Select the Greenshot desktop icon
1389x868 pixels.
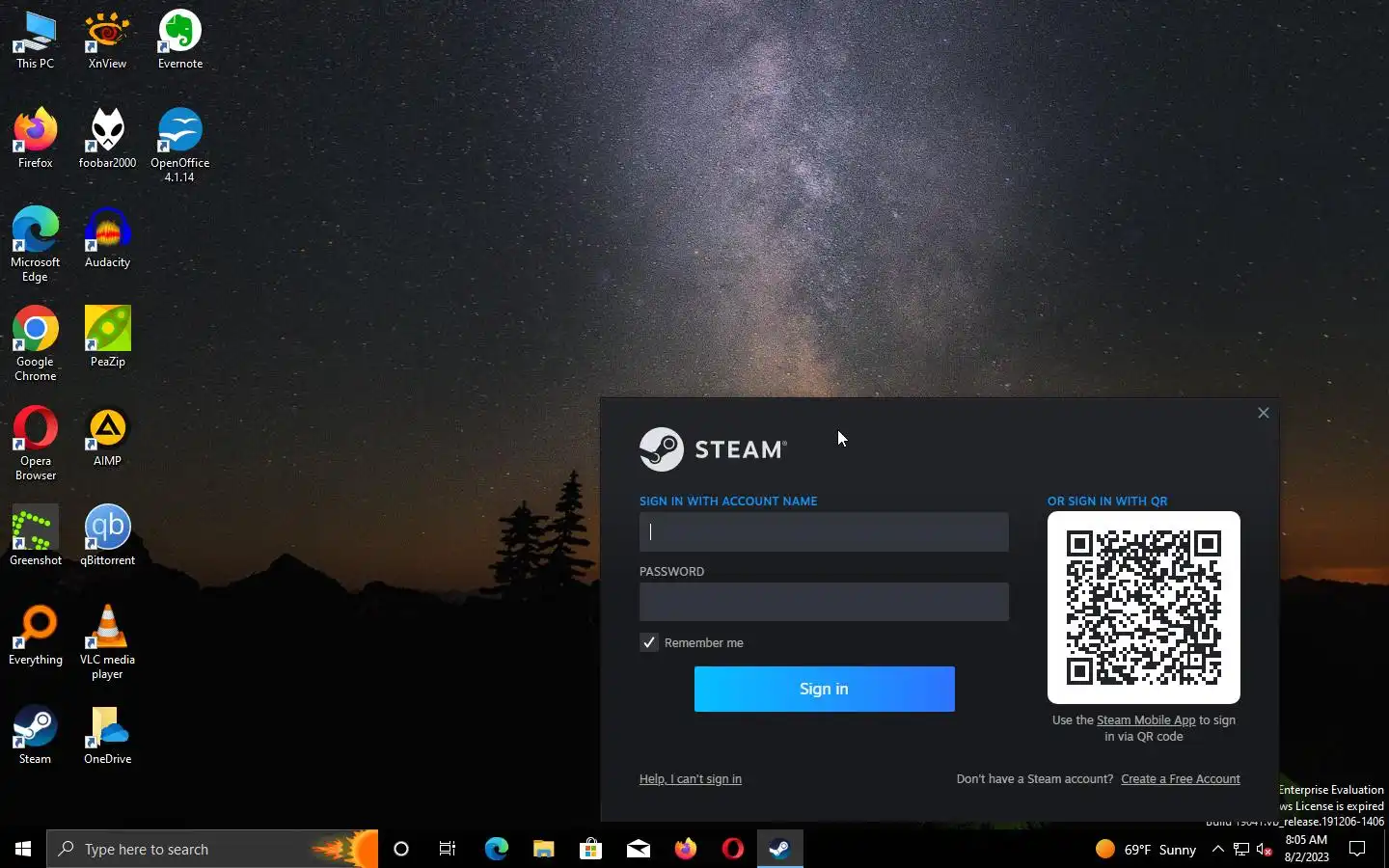(x=35, y=536)
